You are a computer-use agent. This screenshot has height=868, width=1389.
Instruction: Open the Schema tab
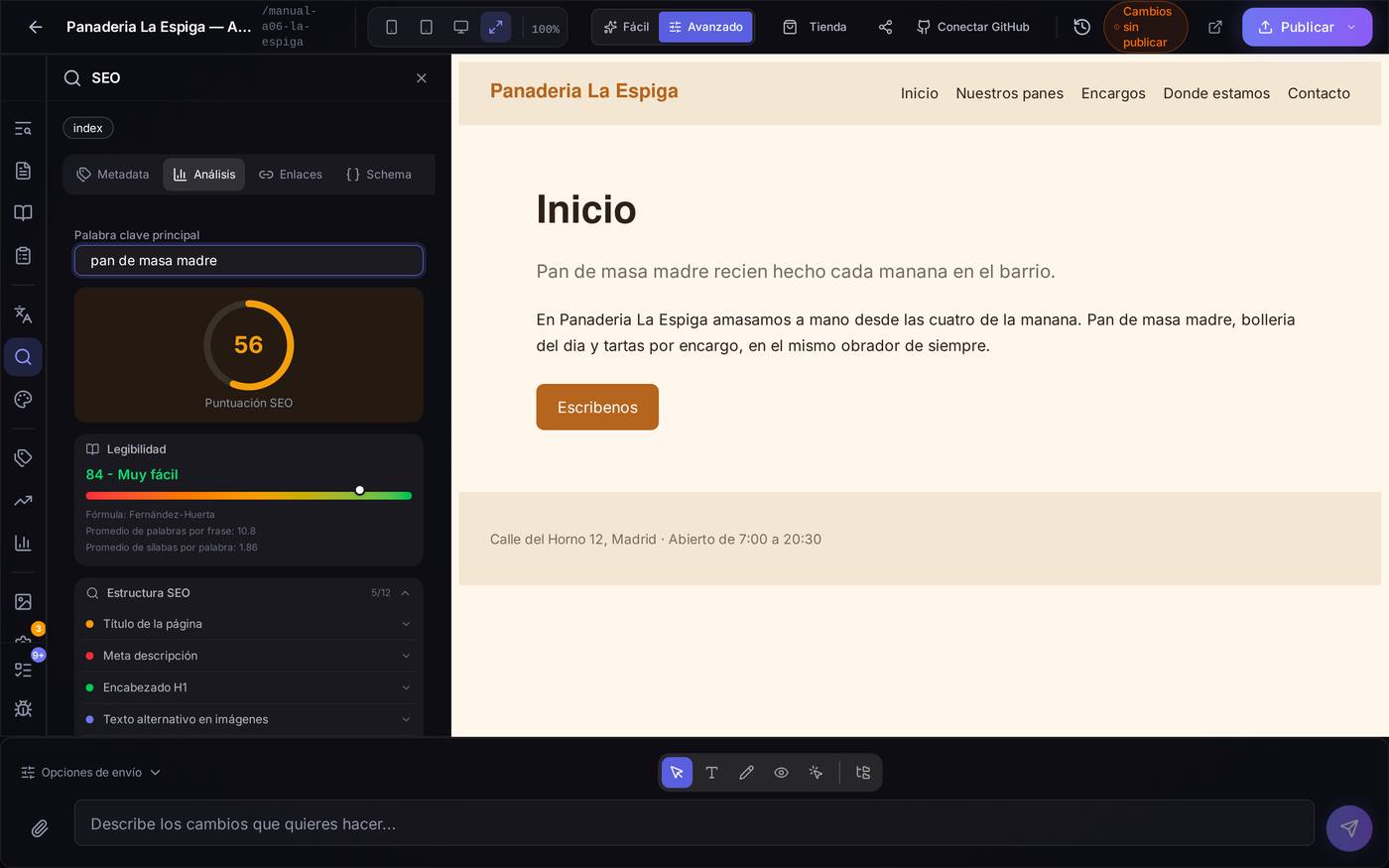(x=378, y=175)
